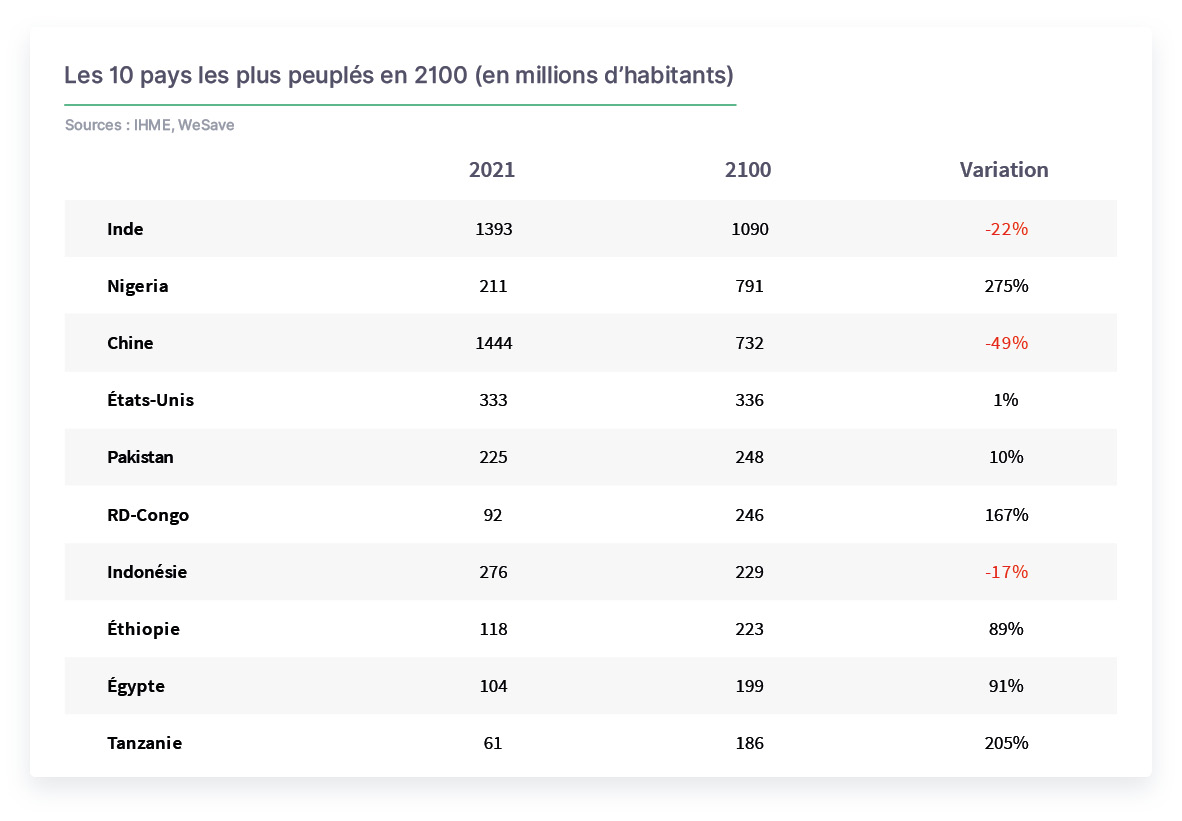
Task: Click Pakistan's 2021 value 225
Action: tap(493, 458)
